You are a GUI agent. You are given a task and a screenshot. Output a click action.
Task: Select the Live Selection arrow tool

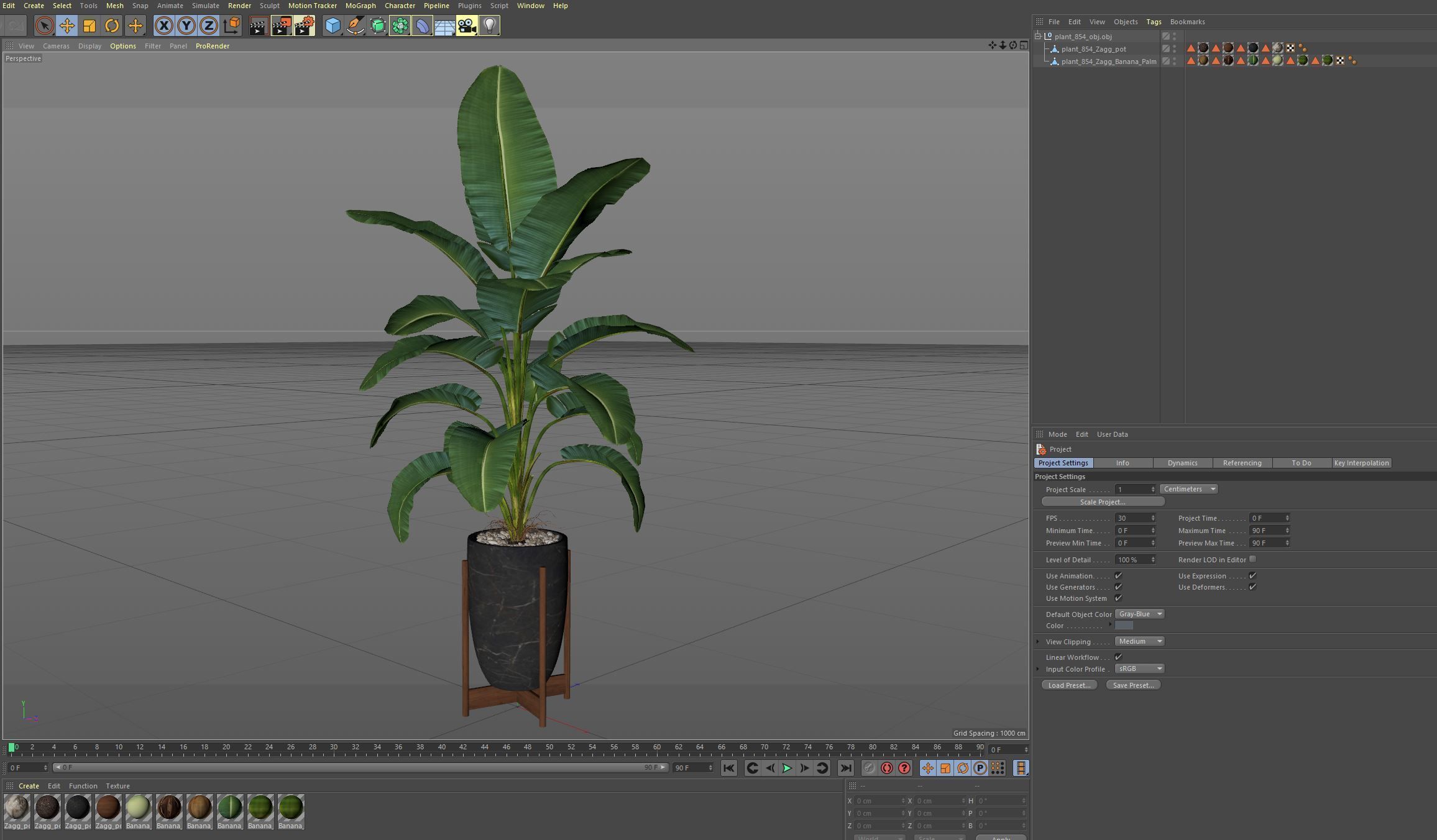(44, 25)
